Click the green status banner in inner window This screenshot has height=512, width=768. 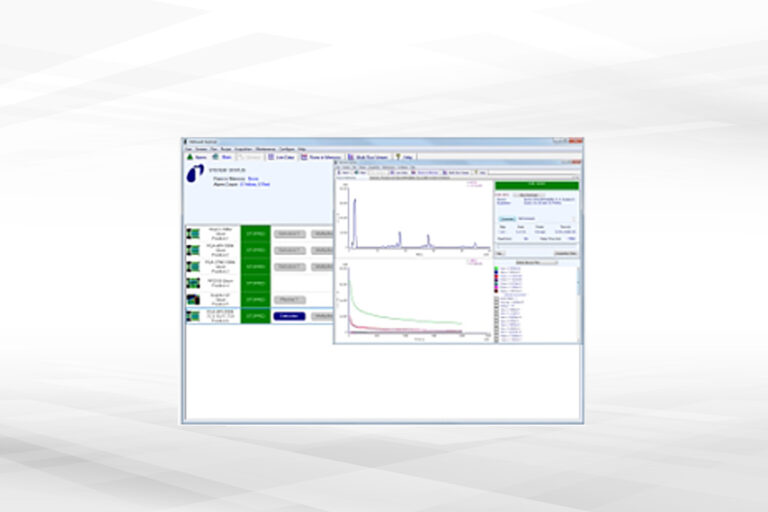pyautogui.click(x=537, y=185)
